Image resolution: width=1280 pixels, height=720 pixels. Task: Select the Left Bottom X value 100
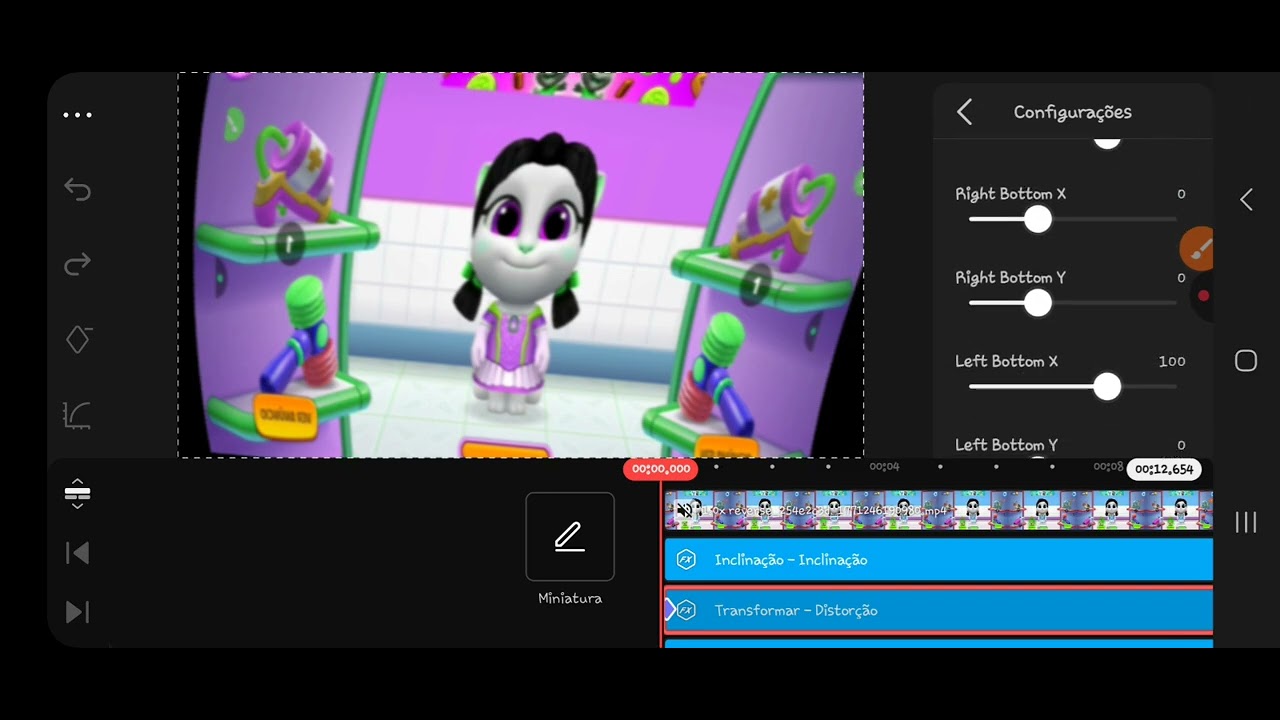(x=1172, y=361)
